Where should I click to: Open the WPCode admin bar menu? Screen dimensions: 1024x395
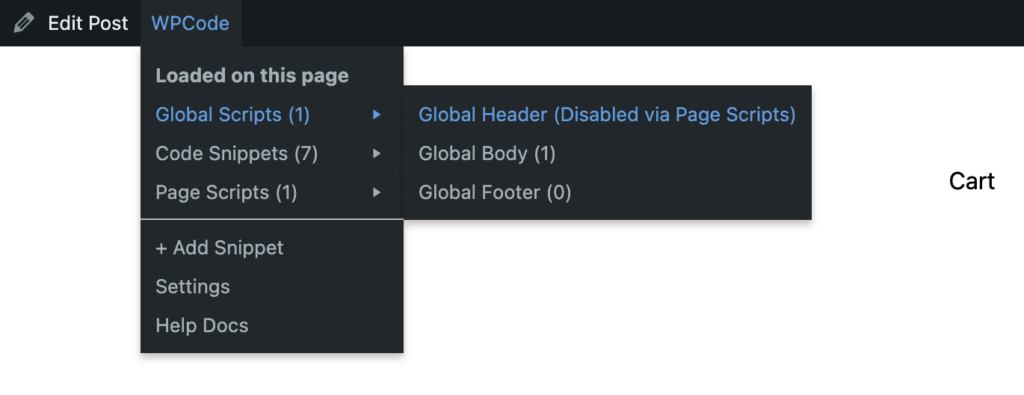[190, 24]
